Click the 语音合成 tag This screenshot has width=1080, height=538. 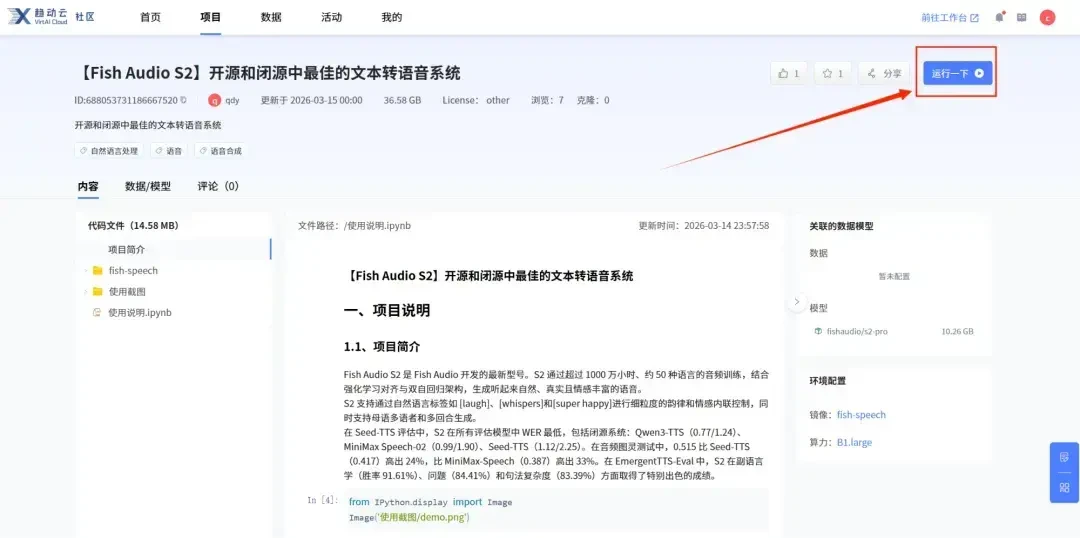click(x=220, y=151)
